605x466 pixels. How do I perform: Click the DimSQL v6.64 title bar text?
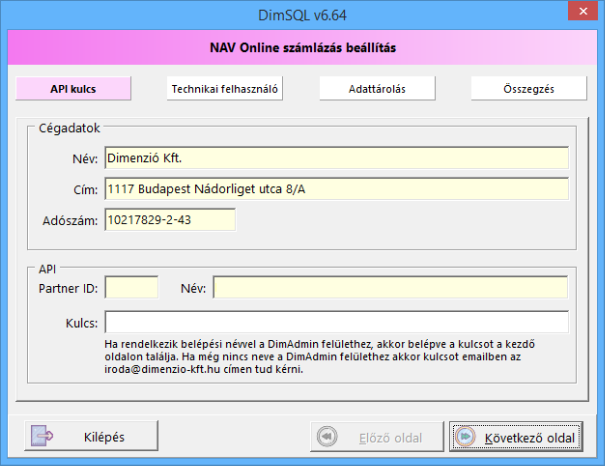(x=302, y=15)
